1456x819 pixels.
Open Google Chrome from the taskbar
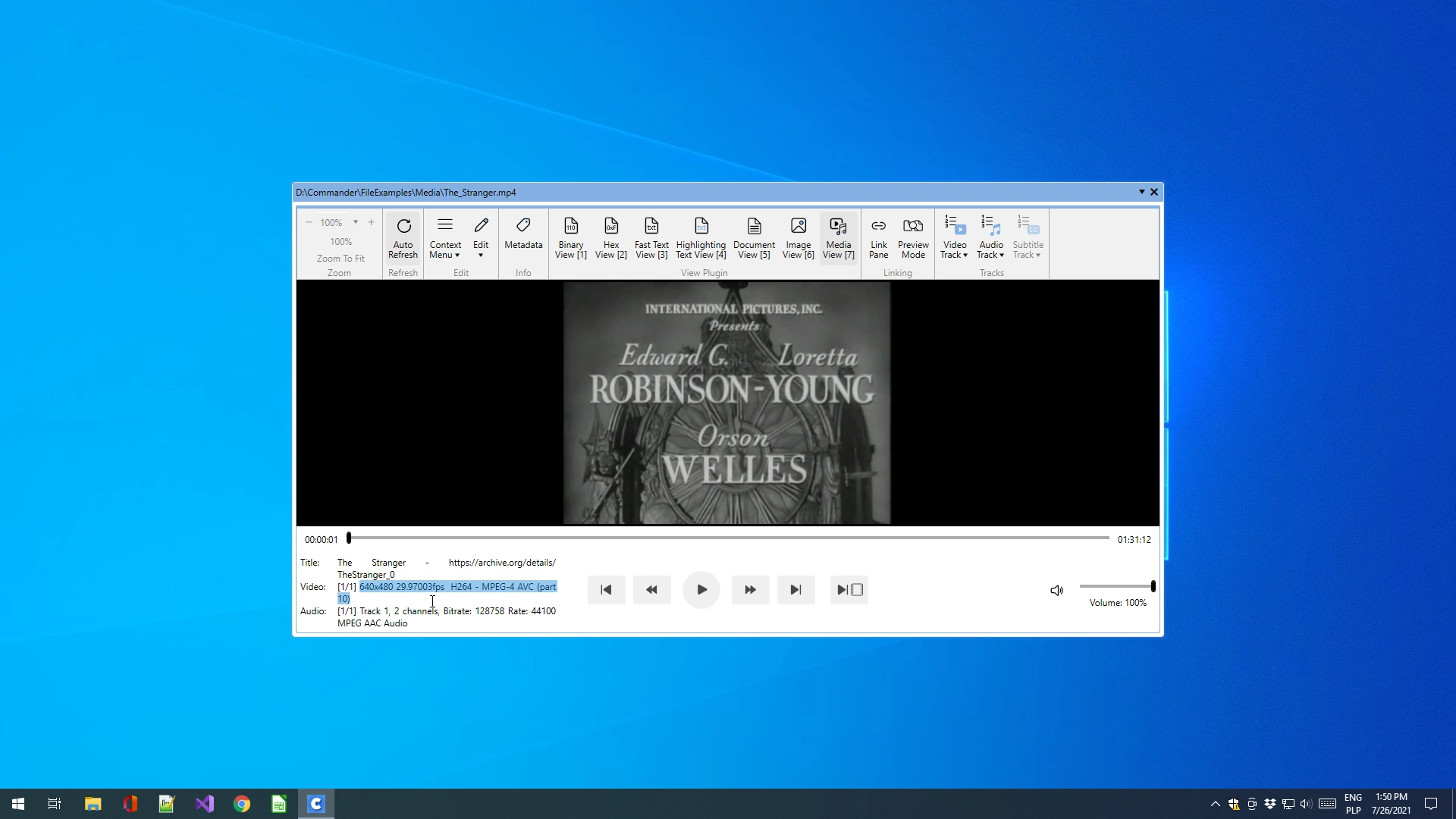coord(241,804)
